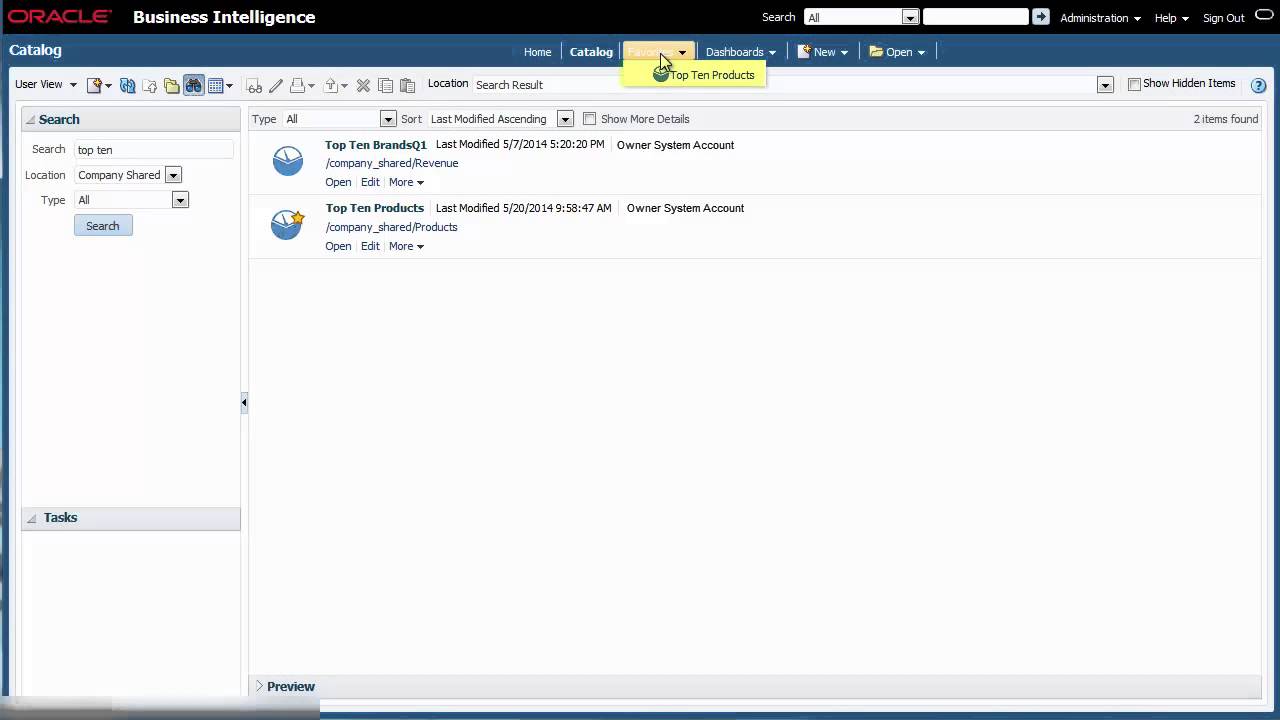Click Top Ten Products title in results
Viewport: 1280px width, 720px height.
click(x=375, y=208)
